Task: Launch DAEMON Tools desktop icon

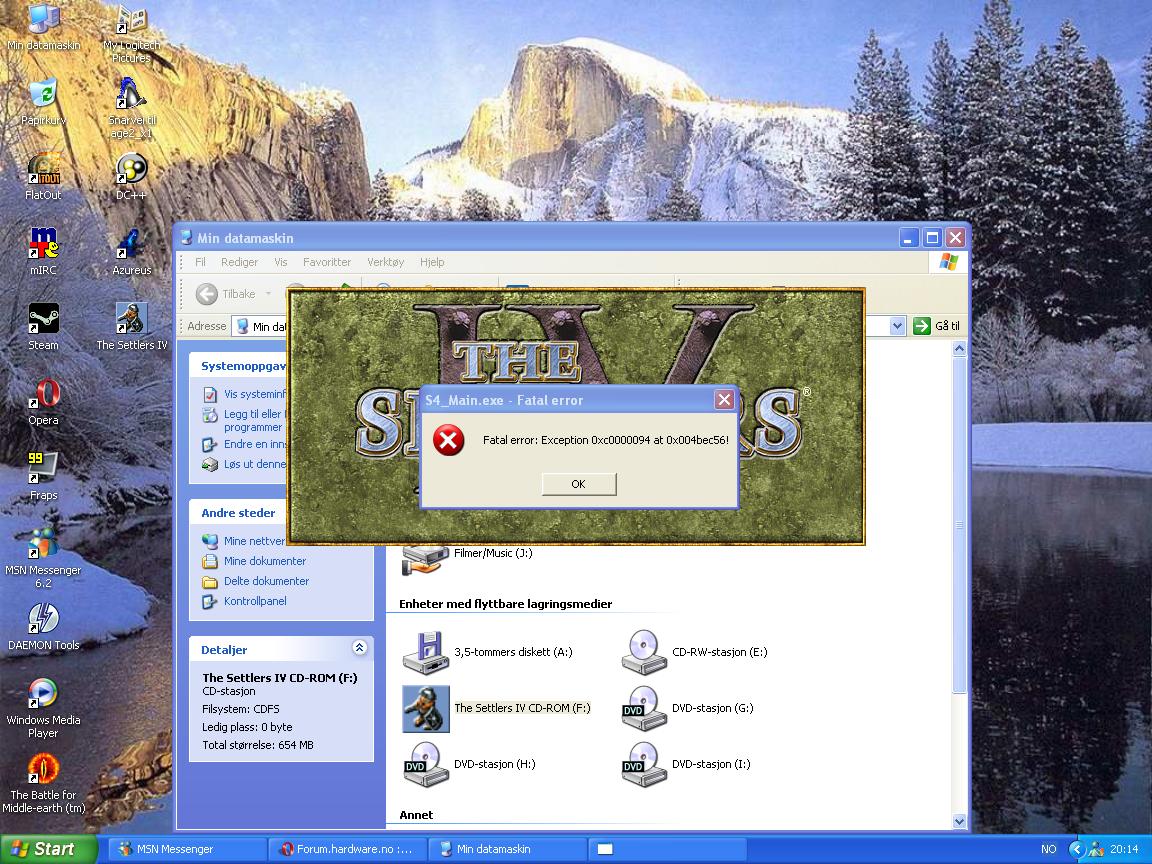Action: (43, 627)
